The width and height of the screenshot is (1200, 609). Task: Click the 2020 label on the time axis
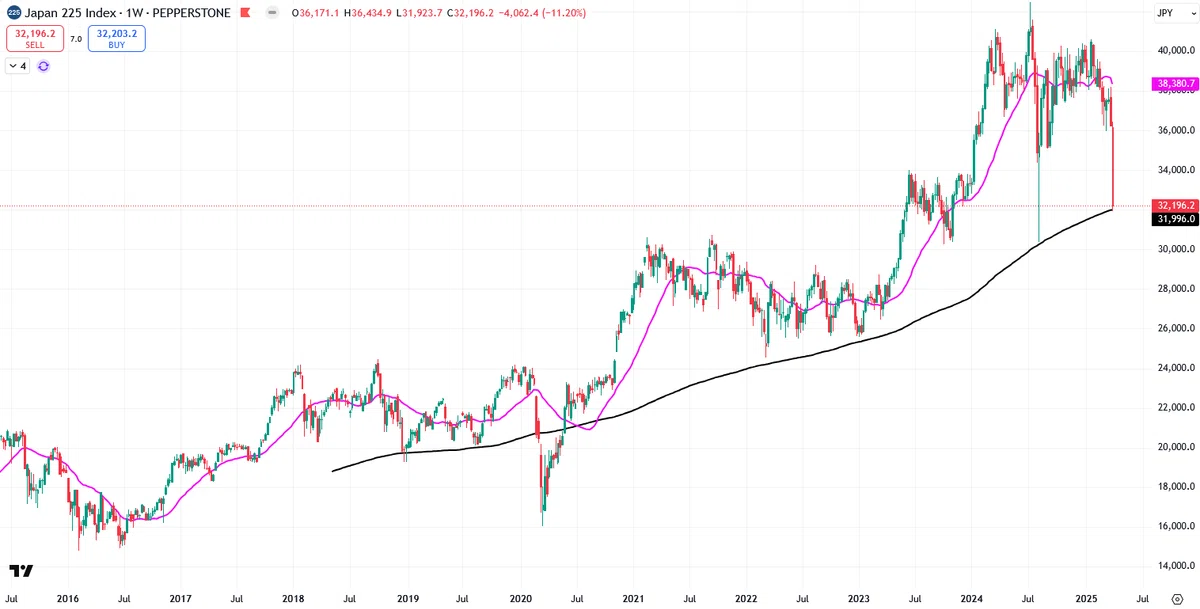click(x=522, y=599)
